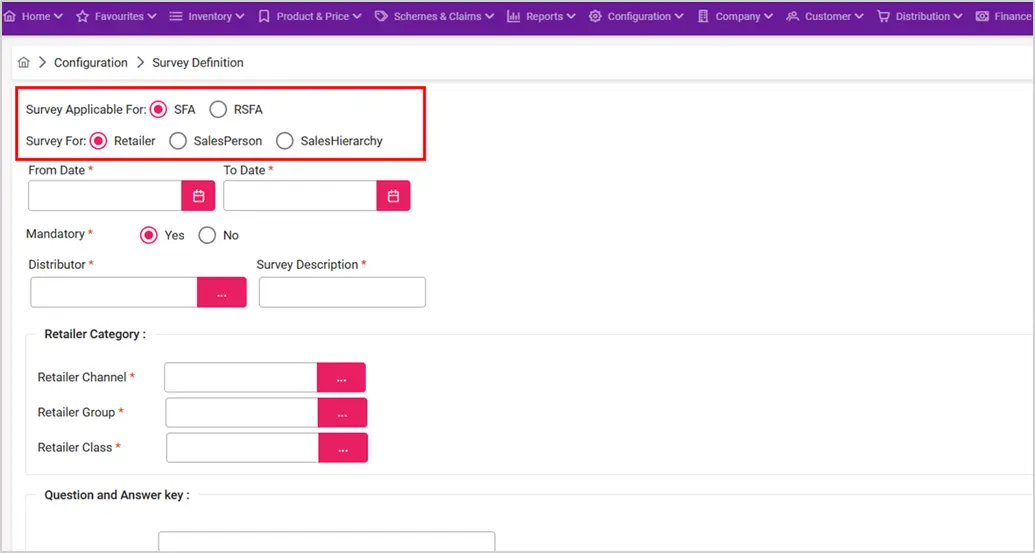Click the Survey Definition breadcrumb
The image size is (1035, 553).
pyautogui.click(x=198, y=63)
